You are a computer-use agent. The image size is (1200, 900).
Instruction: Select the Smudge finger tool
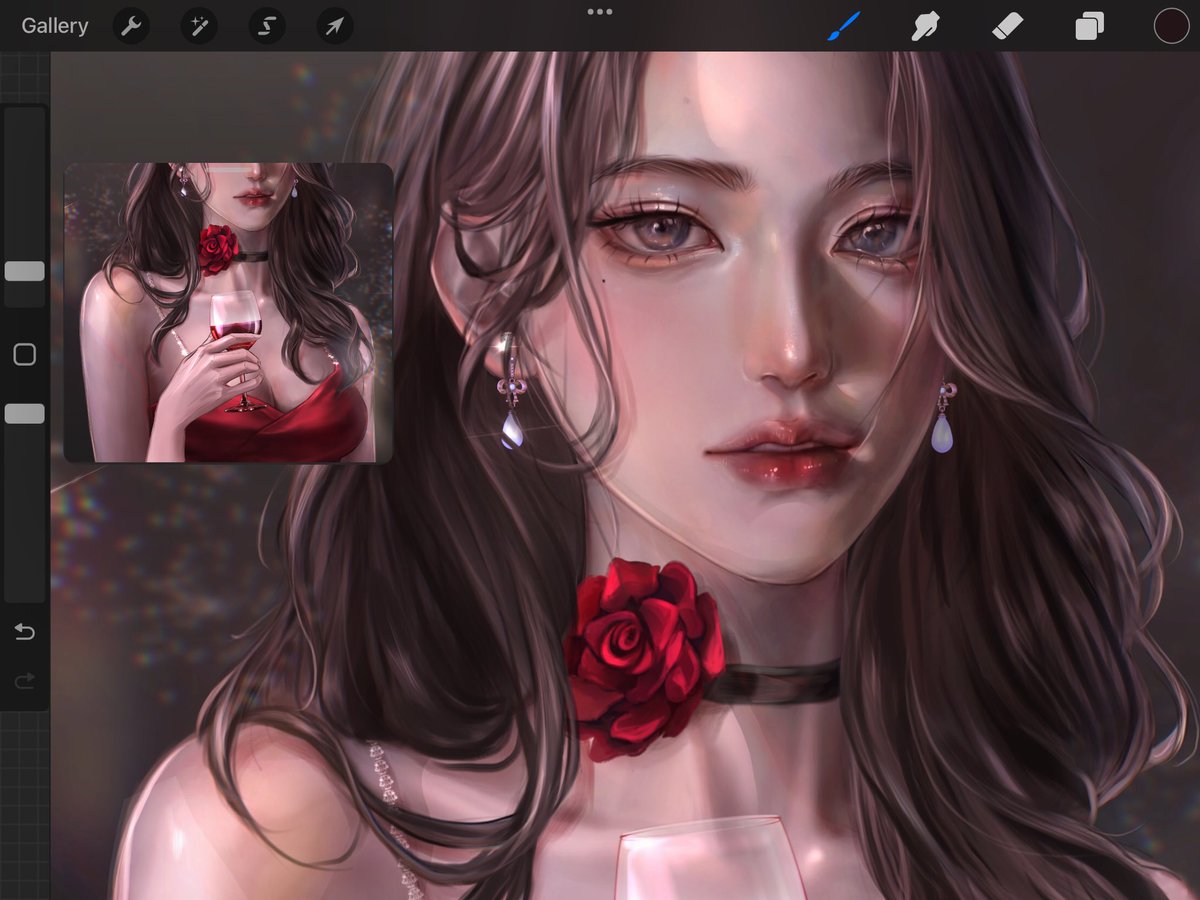[x=926, y=26]
